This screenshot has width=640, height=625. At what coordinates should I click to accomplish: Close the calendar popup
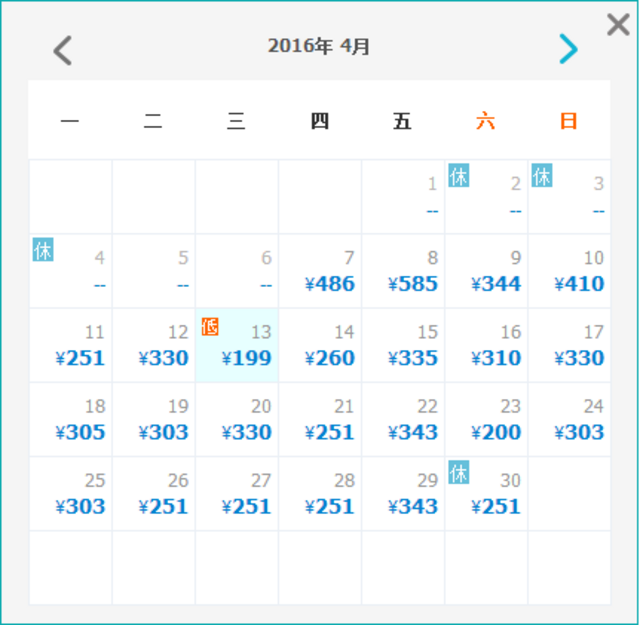[618, 25]
